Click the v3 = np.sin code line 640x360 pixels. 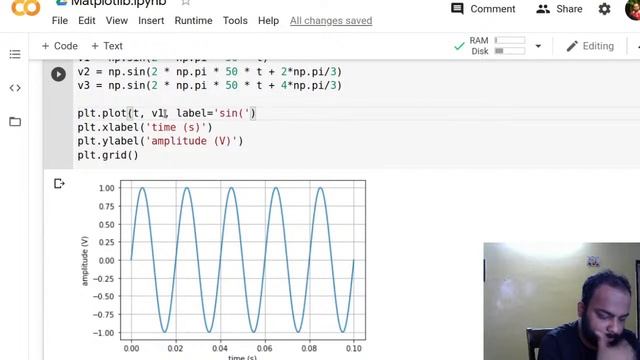pyautogui.click(x=209, y=86)
